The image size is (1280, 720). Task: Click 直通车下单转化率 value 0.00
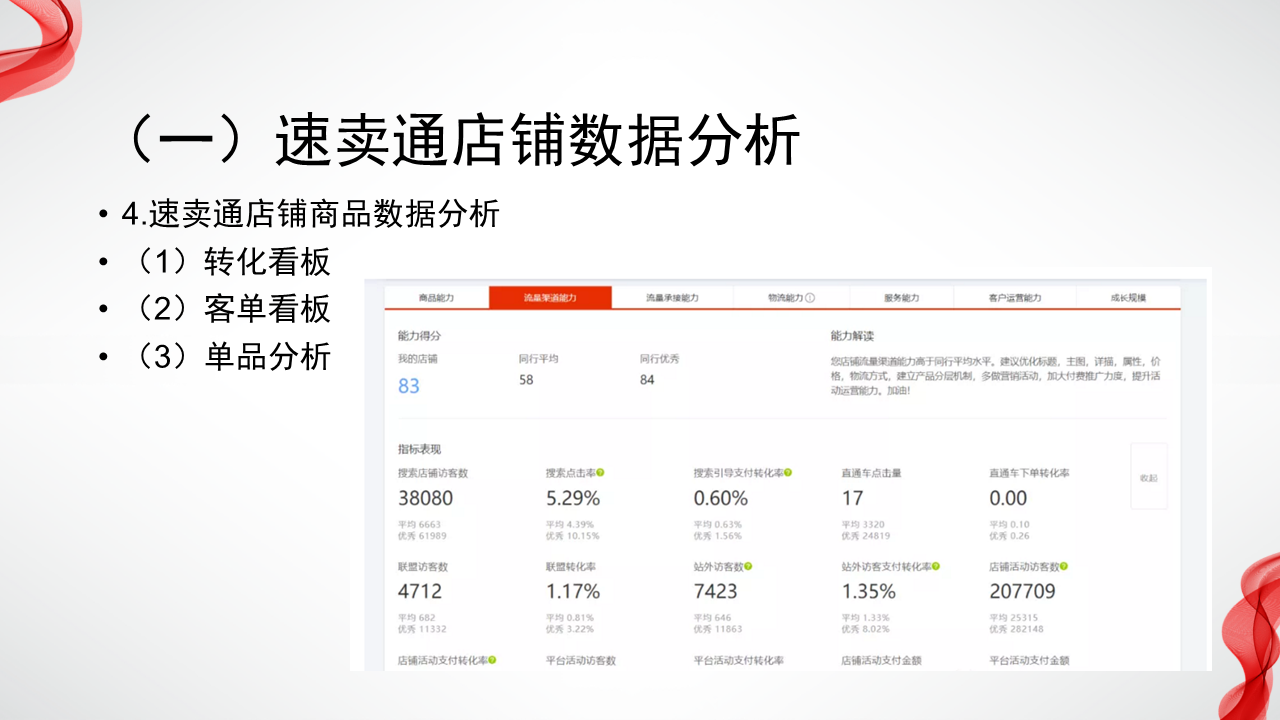pyautogui.click(x=1008, y=498)
